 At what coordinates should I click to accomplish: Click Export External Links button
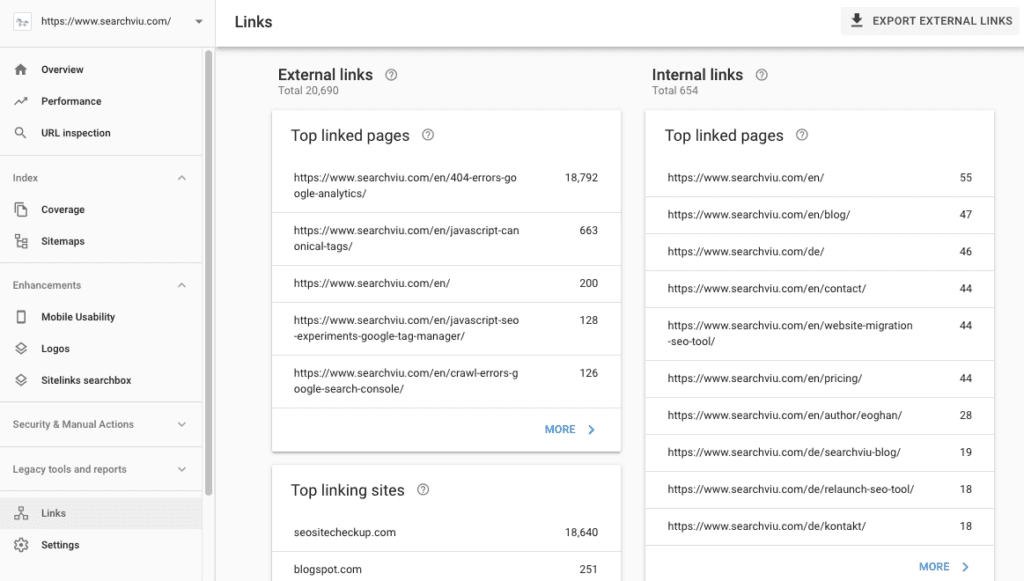coord(928,20)
